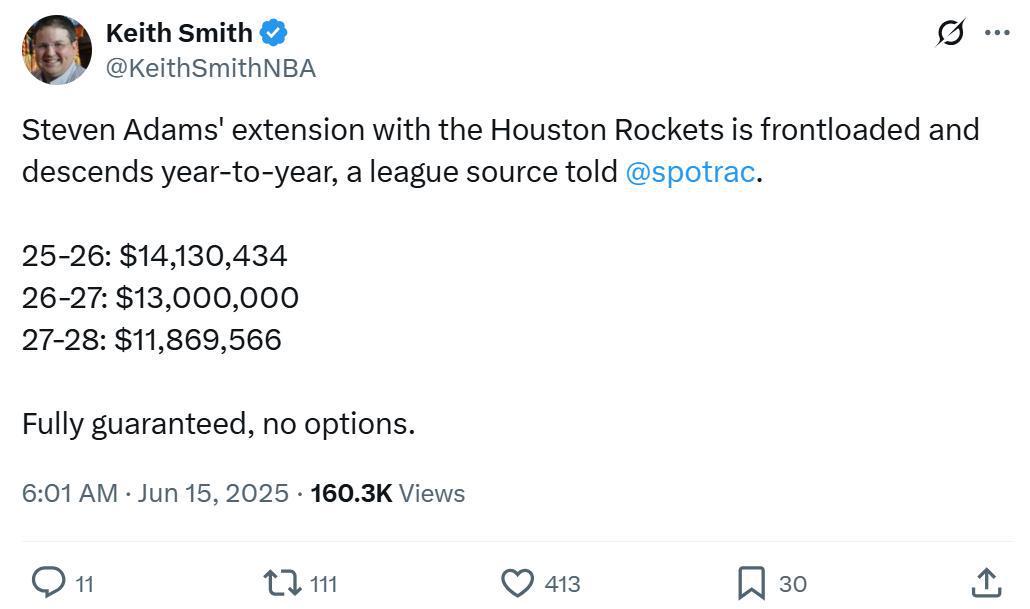Viewport: 1030px width, 609px height.
Task: Open the share upload-arrow icon
Action: pyautogui.click(x=986, y=582)
